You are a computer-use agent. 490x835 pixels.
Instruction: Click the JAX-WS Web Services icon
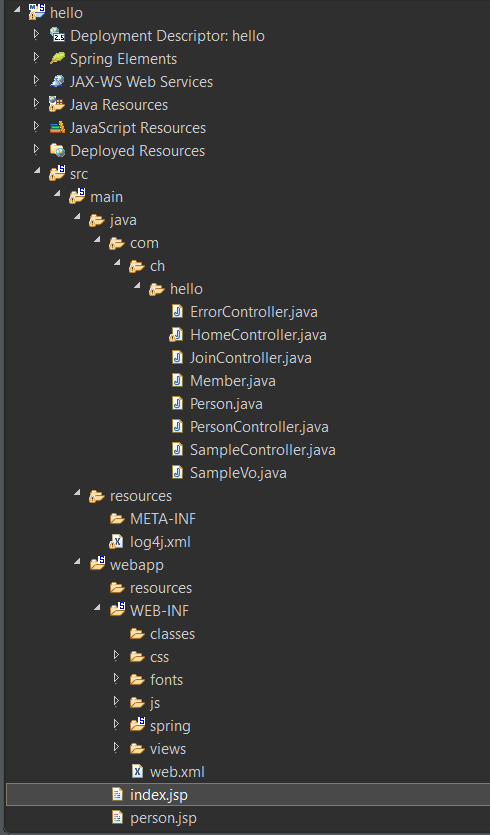click(57, 81)
